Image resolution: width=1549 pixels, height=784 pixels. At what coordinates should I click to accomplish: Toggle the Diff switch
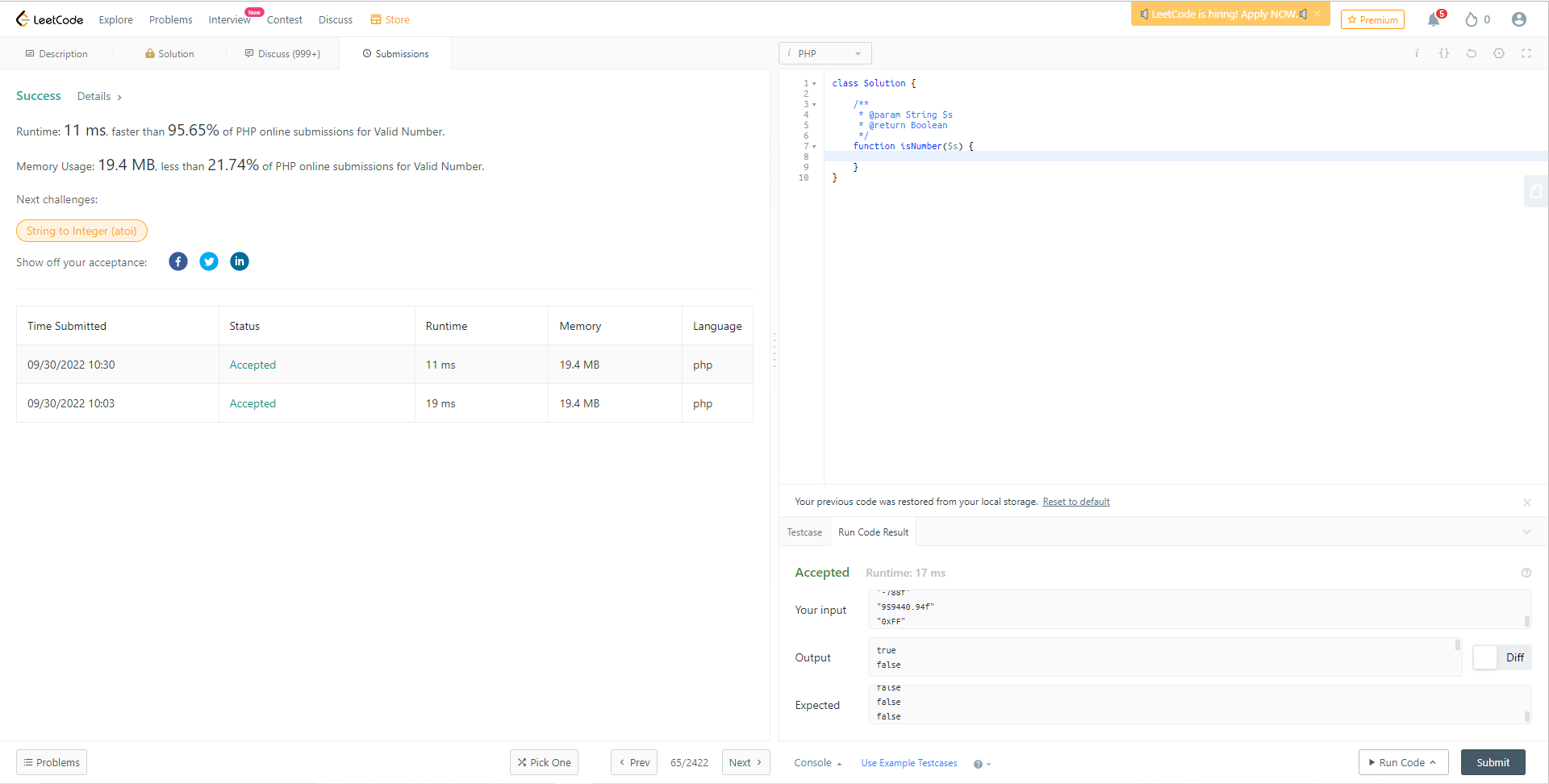pyautogui.click(x=1501, y=657)
